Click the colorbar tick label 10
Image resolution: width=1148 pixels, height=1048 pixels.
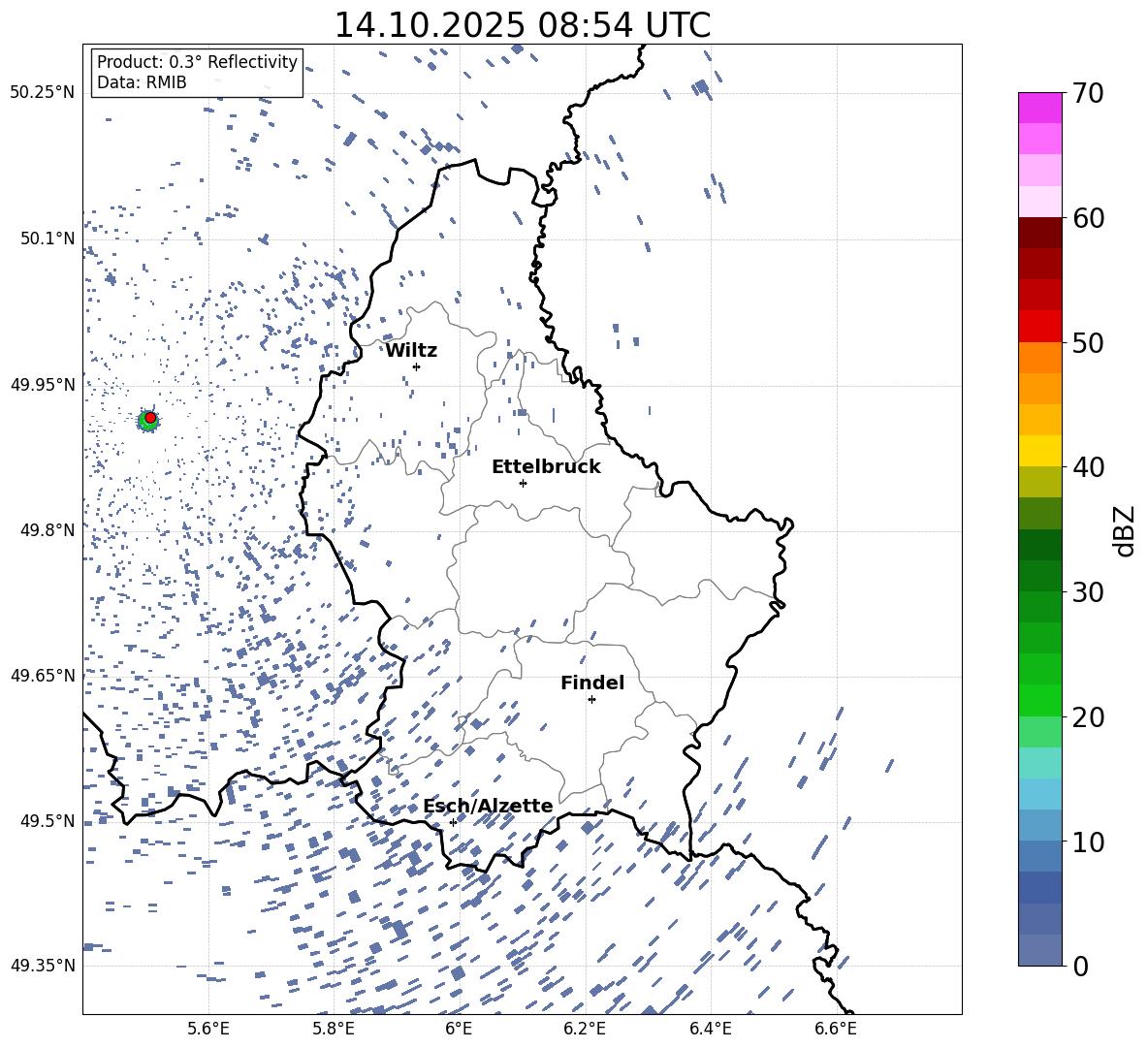(1089, 842)
